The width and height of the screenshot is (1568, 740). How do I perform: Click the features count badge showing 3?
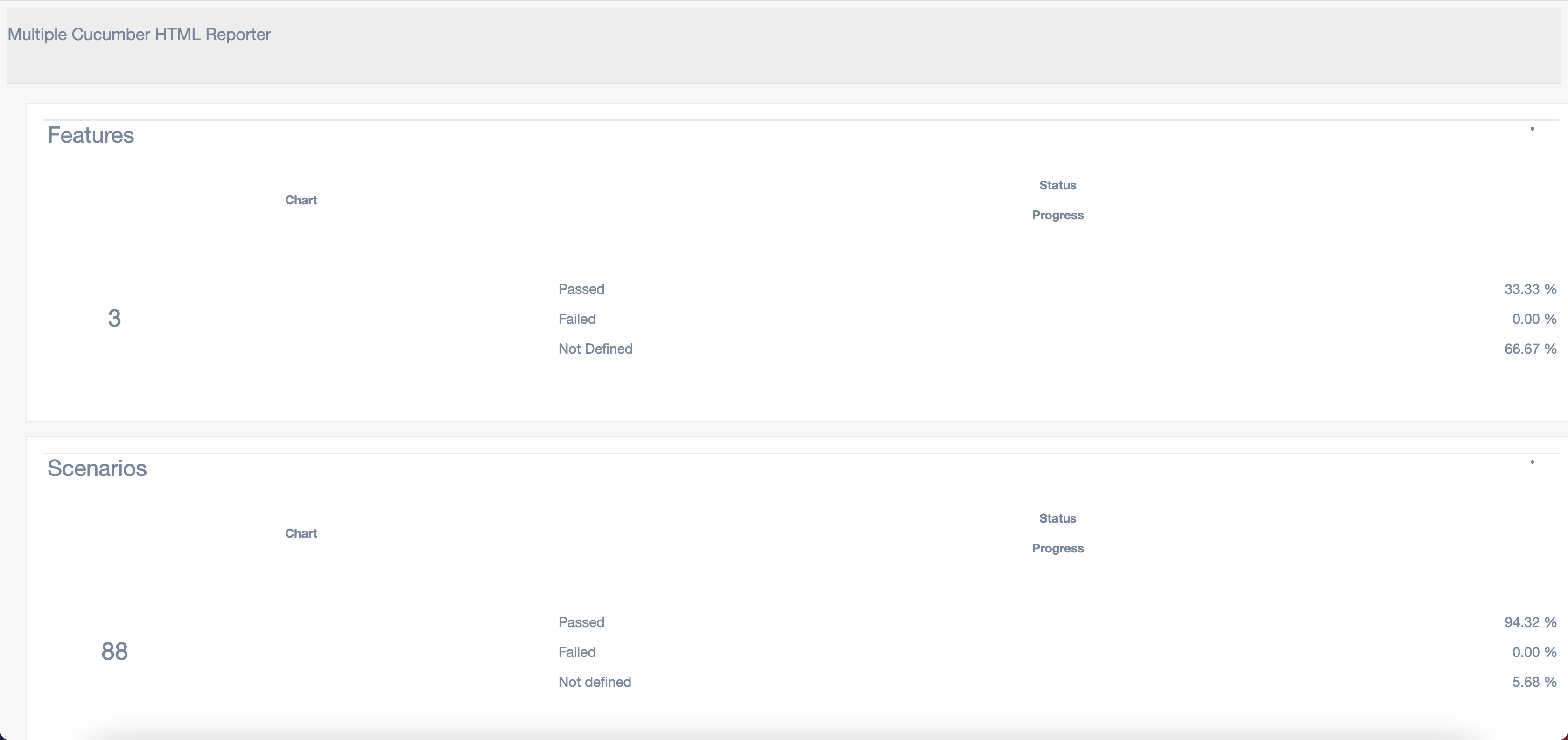(114, 317)
